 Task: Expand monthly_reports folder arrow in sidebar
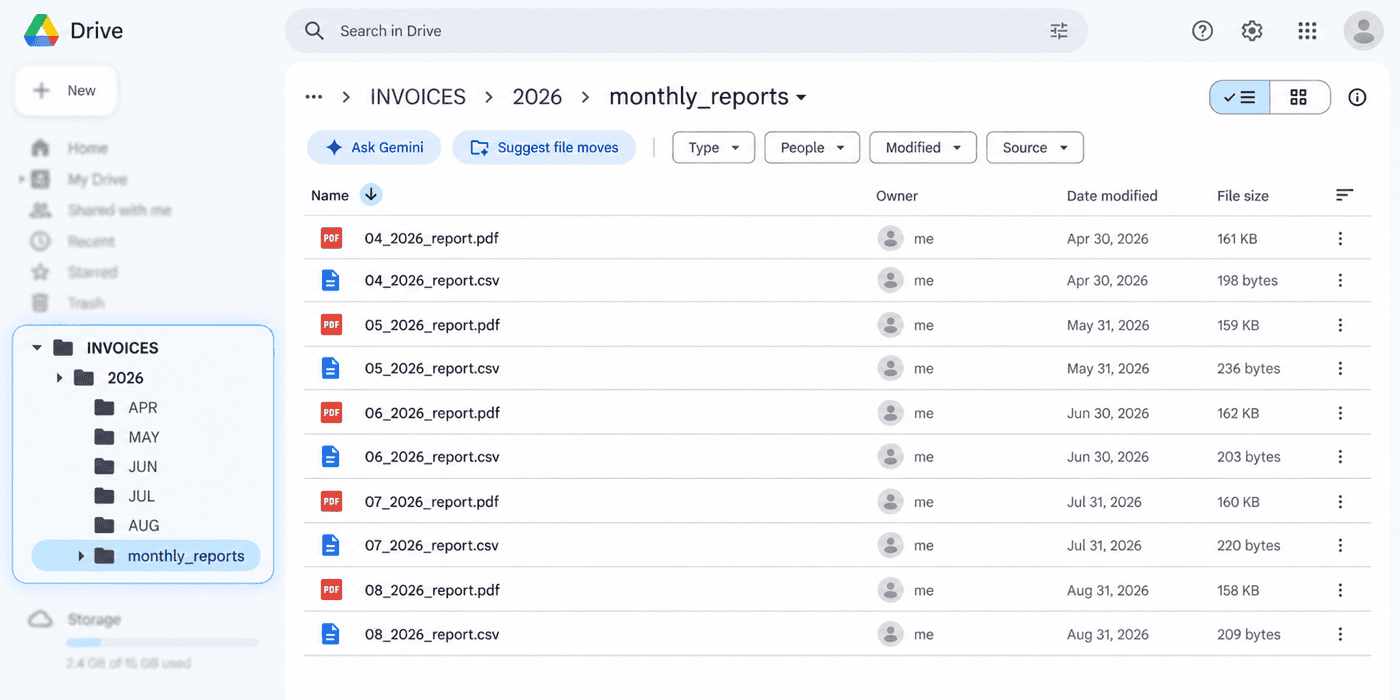point(81,556)
